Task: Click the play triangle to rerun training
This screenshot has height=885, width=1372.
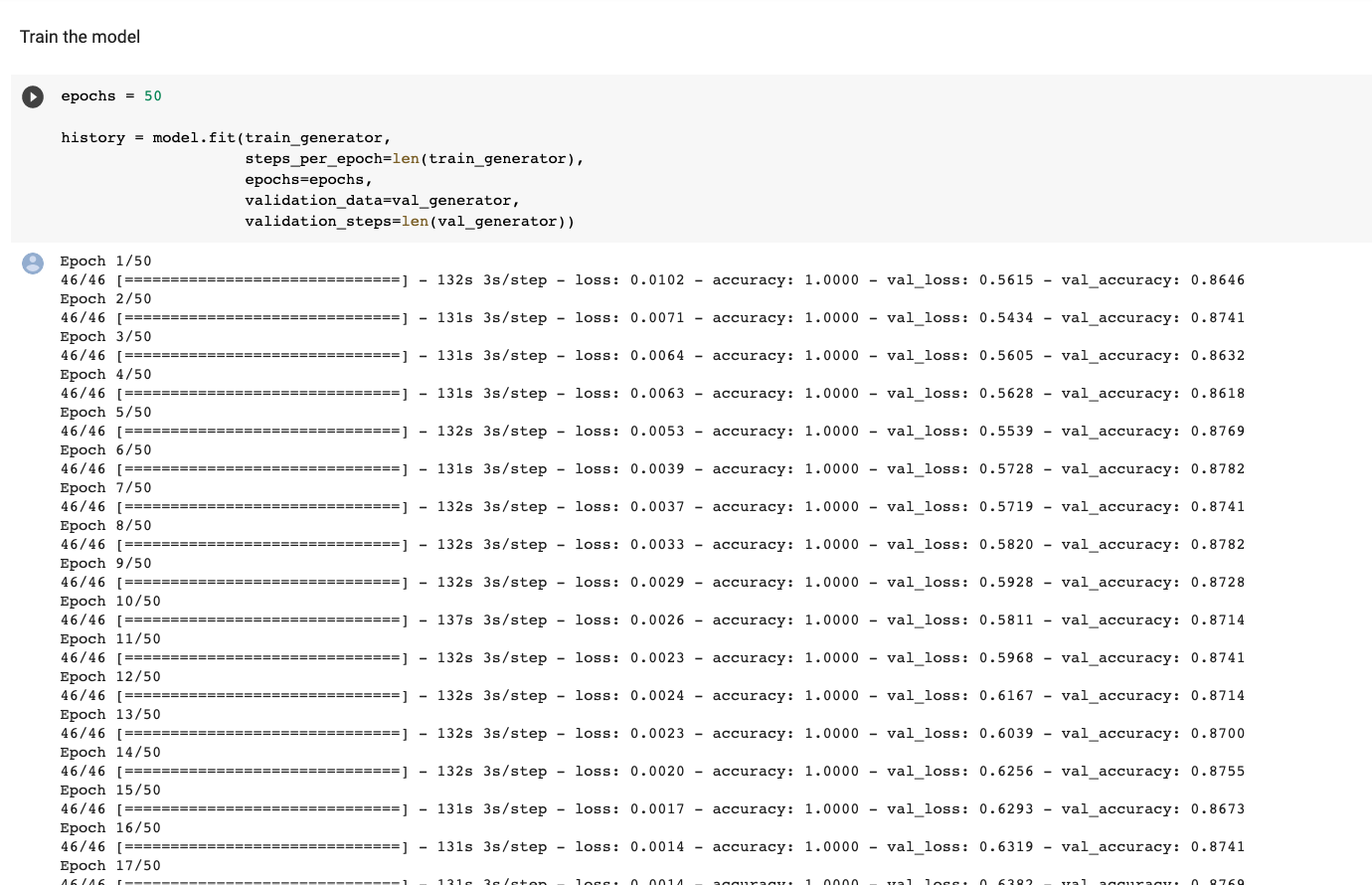Action: click(x=33, y=96)
